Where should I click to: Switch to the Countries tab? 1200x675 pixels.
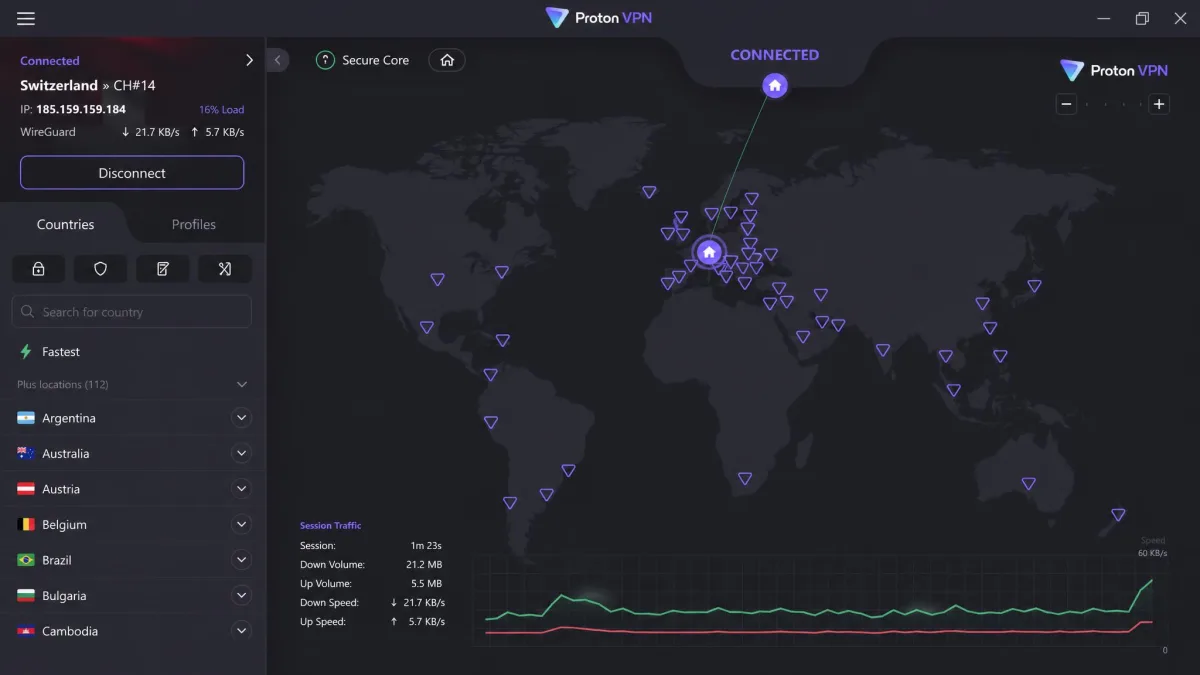[x=65, y=224]
